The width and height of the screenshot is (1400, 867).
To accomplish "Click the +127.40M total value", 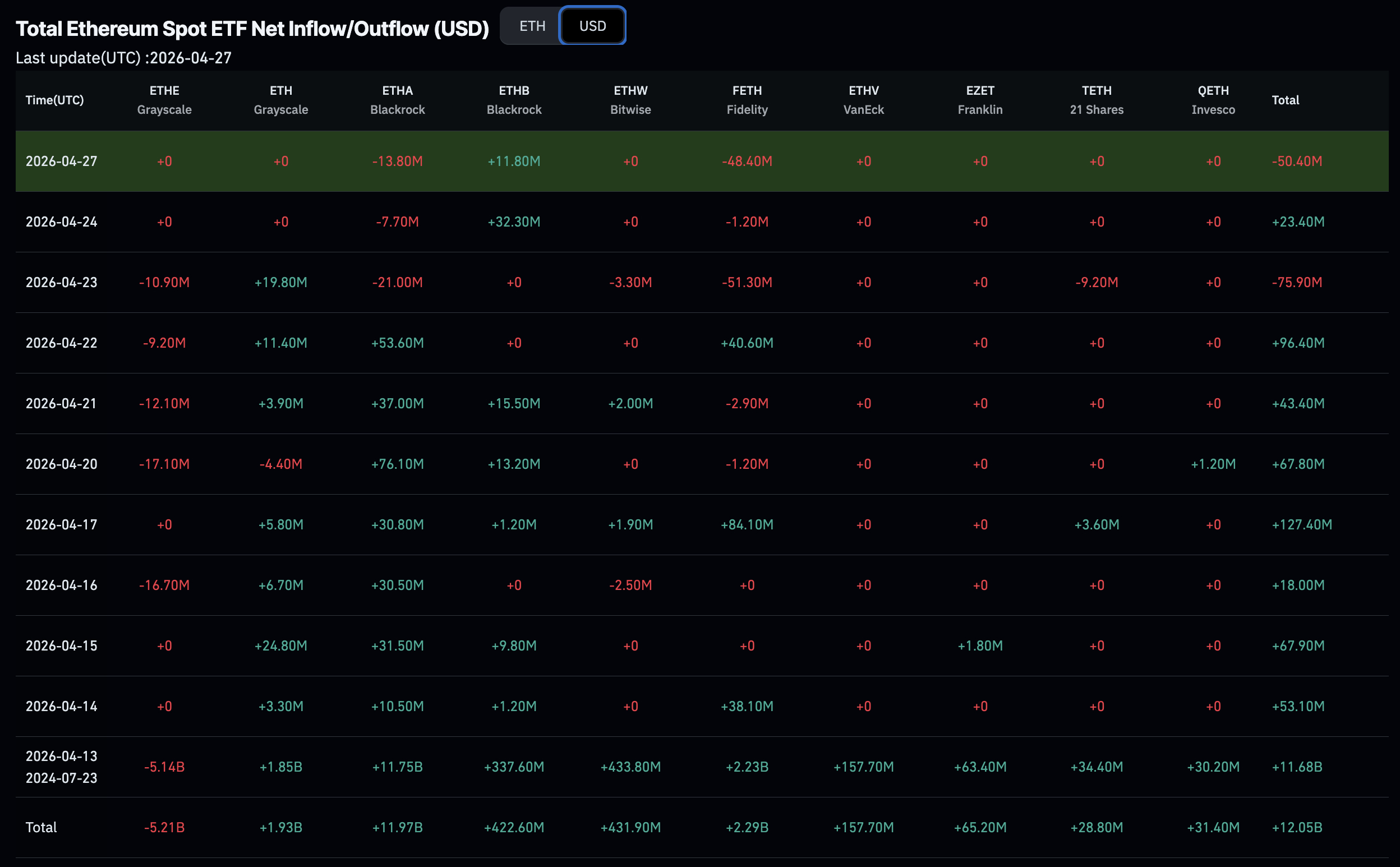I will point(1301,525).
